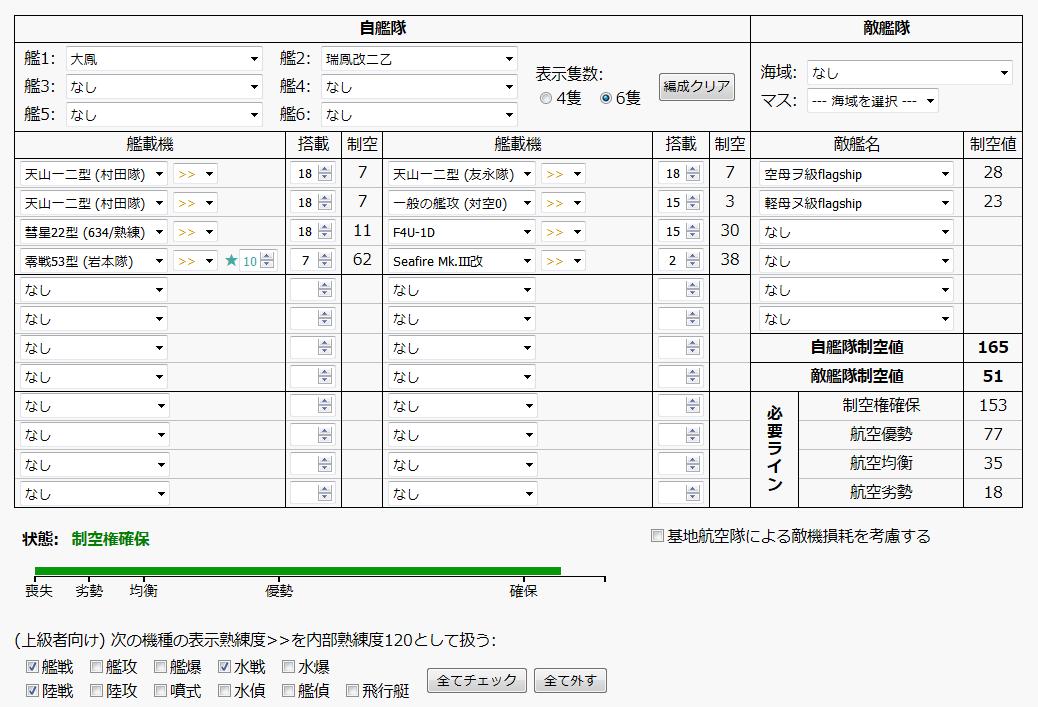The width and height of the screenshot is (1038, 707).
Task: Open proficiency >> dropdown for 零戦53型 (岩本隊)
Action: tap(195, 261)
